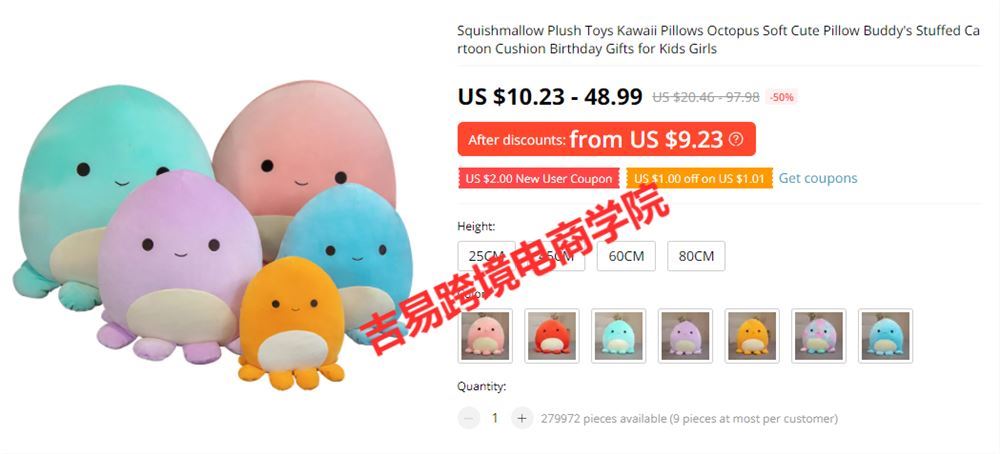1000x454 pixels.
Task: Click the quantity number field
Action: pos(495,418)
